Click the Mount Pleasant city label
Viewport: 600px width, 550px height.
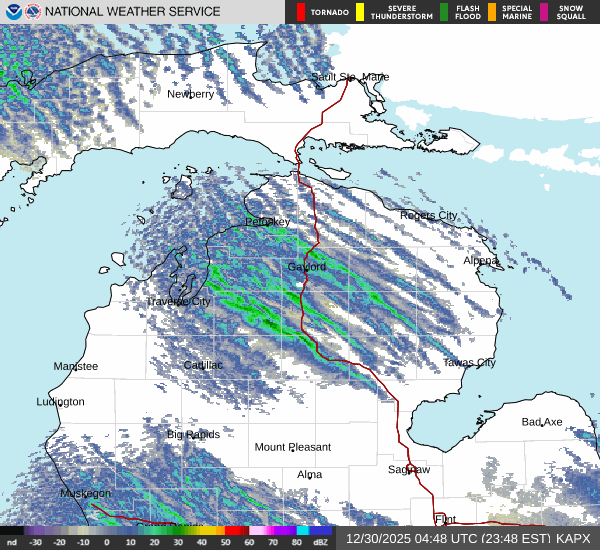[x=292, y=447]
